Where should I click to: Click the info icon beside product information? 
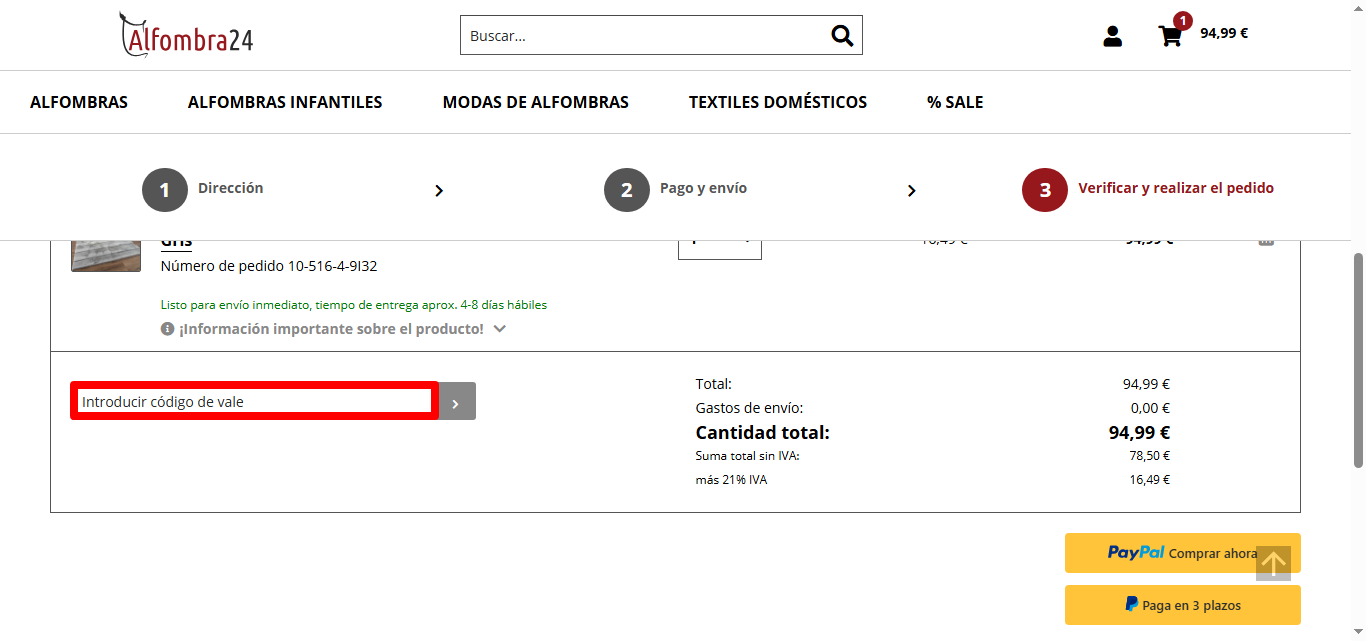point(168,328)
